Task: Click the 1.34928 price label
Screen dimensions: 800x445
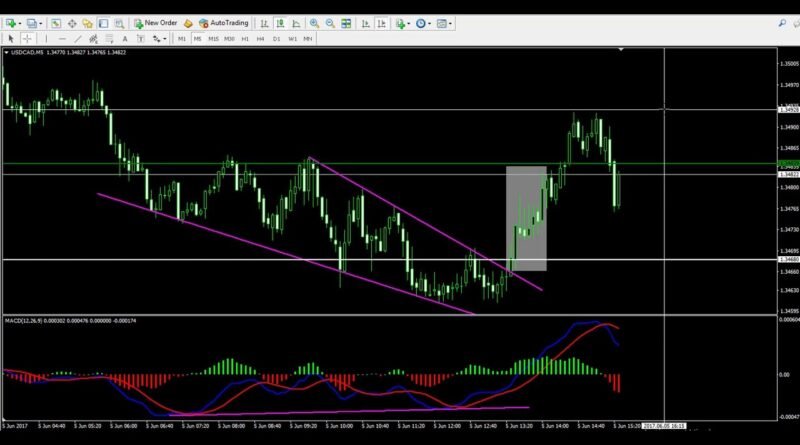Action: point(788,110)
